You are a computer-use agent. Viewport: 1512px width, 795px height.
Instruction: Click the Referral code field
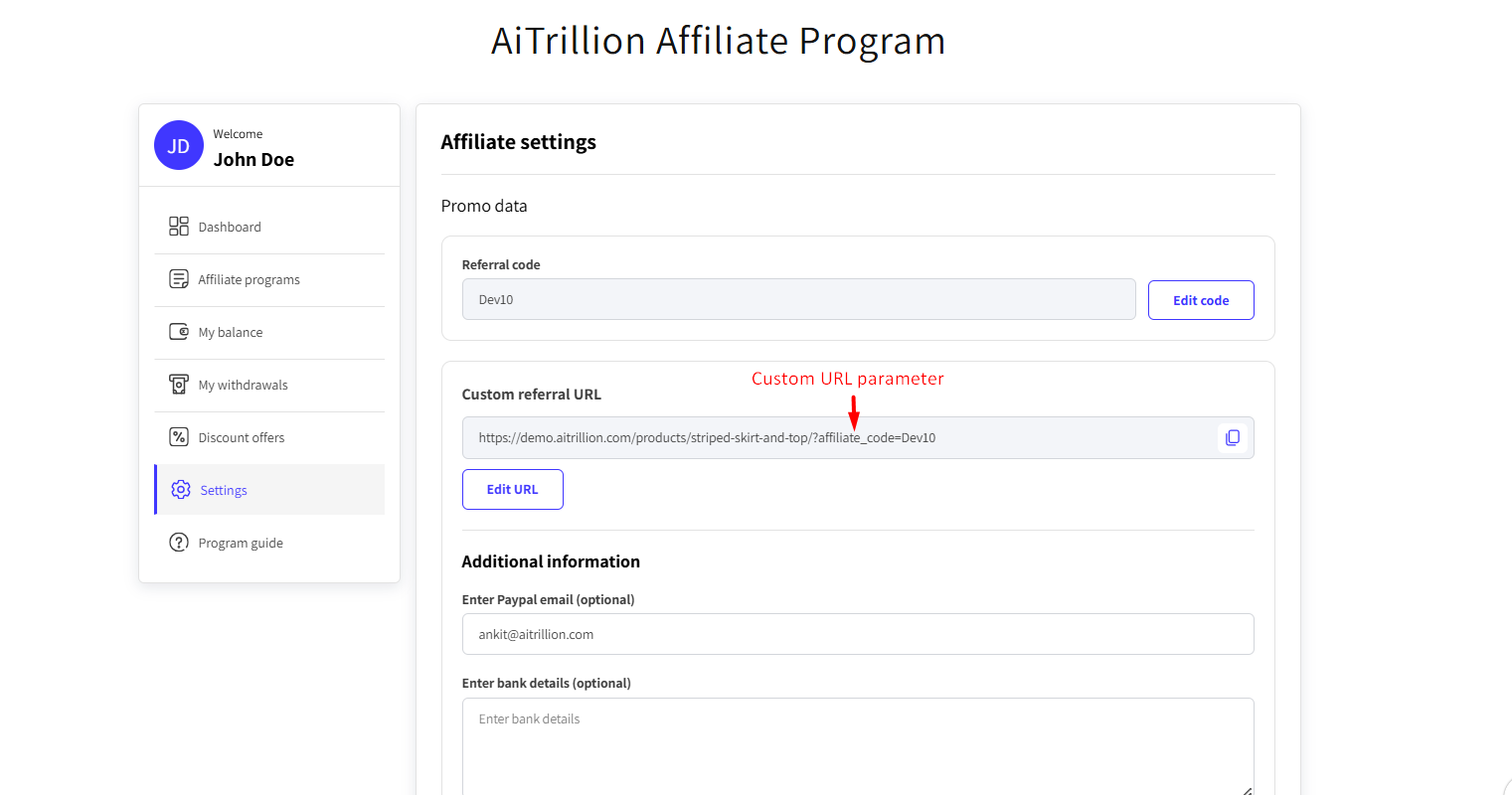point(798,299)
